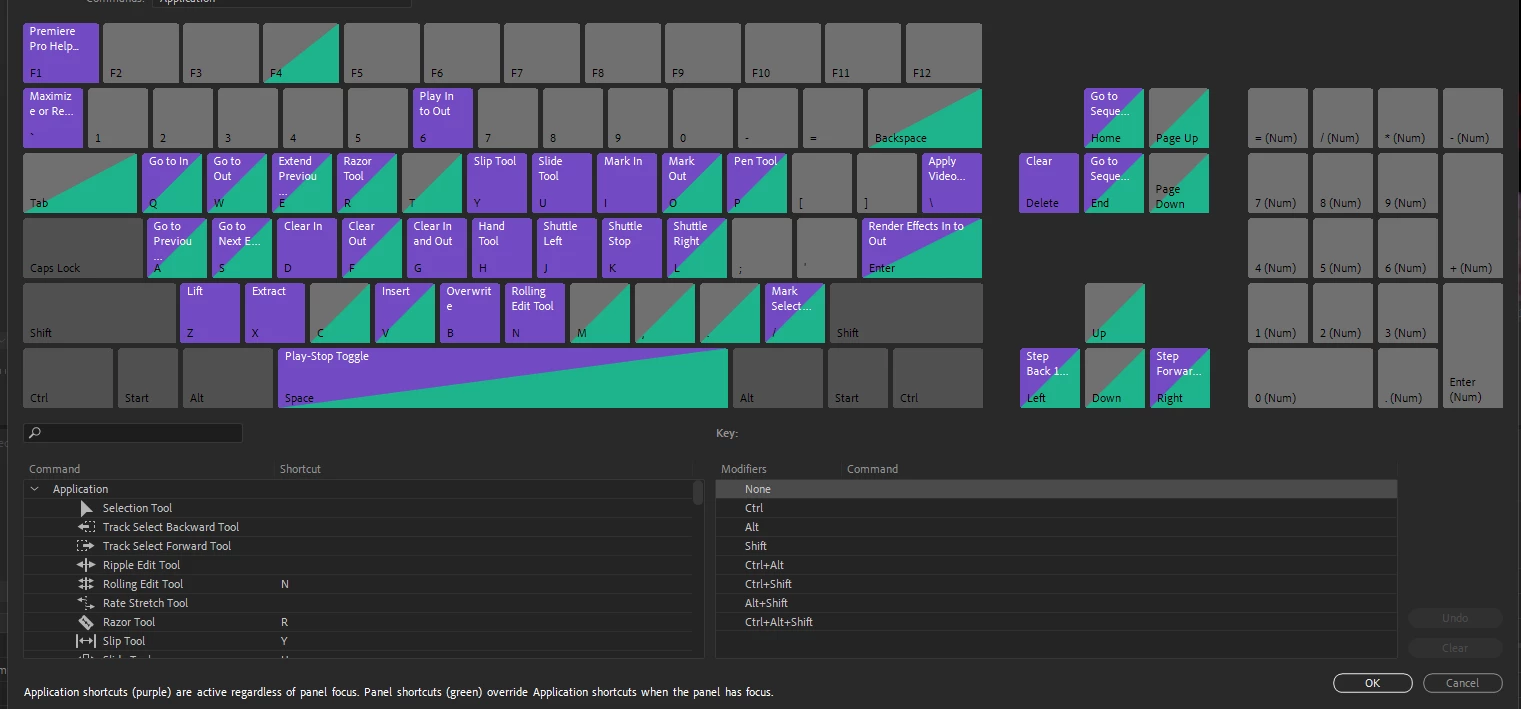Select the Slip Tool Y key
Image resolution: width=1521 pixels, height=709 pixels.
coord(497,183)
